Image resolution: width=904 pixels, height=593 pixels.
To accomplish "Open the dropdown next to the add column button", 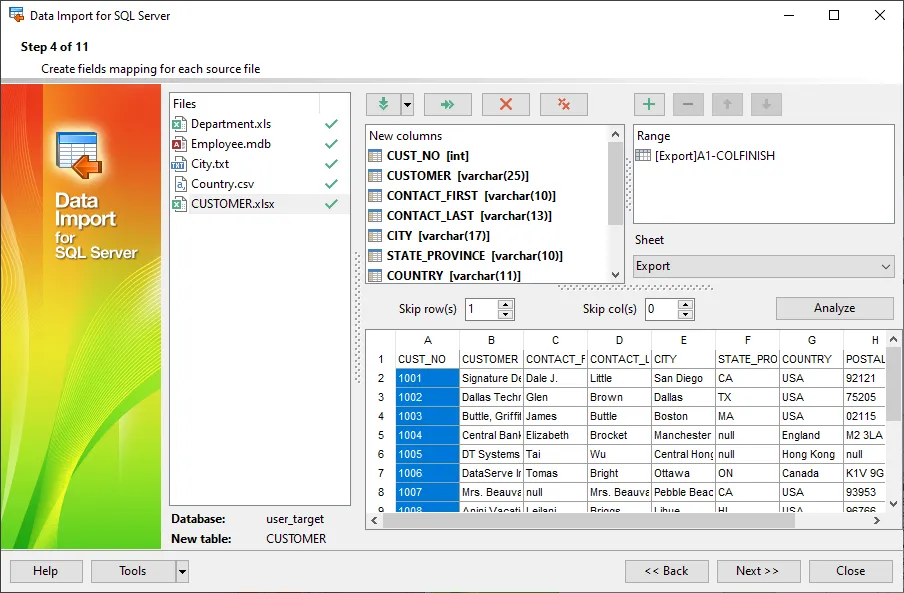I will point(408,104).
